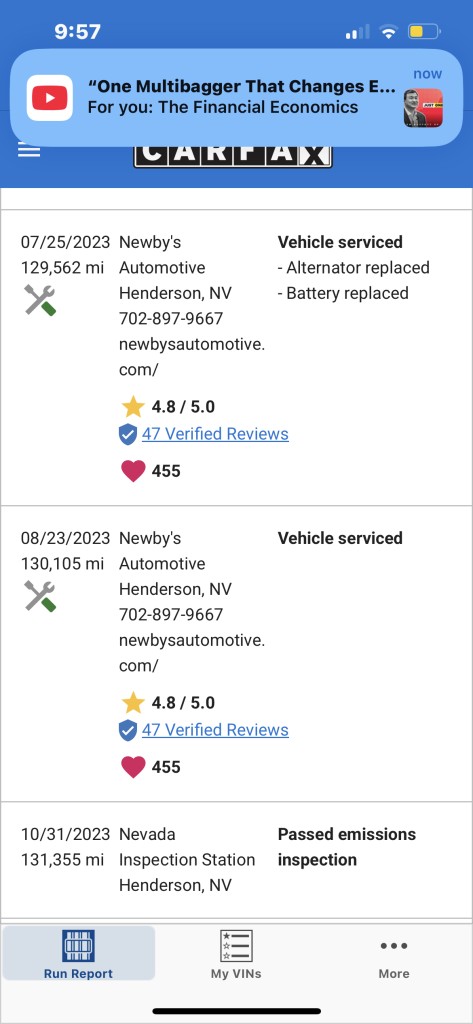The image size is (473, 1024).
Task: Tap the YouTube notification app icon
Action: coord(50,98)
